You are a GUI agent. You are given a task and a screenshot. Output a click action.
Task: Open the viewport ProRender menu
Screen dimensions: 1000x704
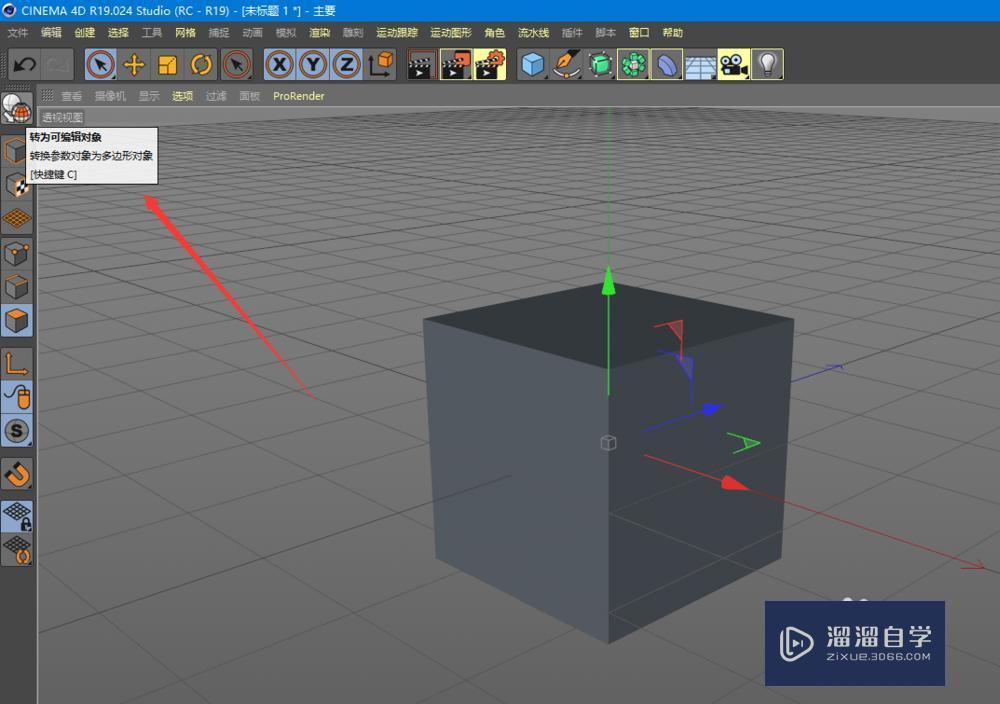[298, 96]
